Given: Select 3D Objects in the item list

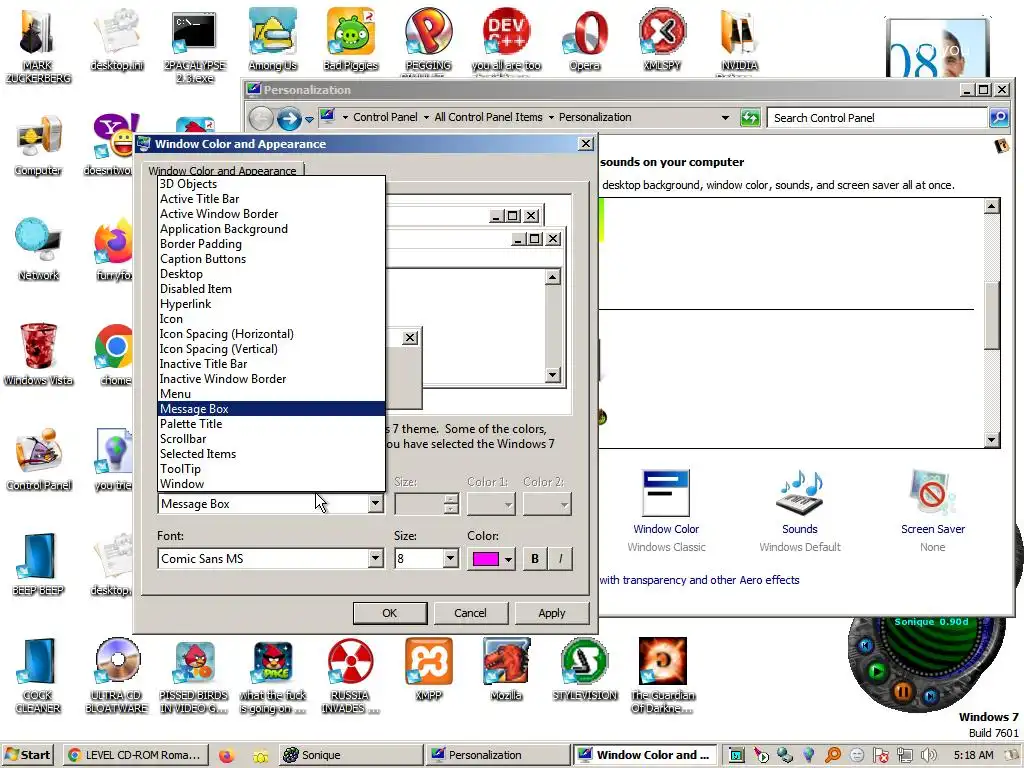Looking at the screenshot, I should 272,184.
